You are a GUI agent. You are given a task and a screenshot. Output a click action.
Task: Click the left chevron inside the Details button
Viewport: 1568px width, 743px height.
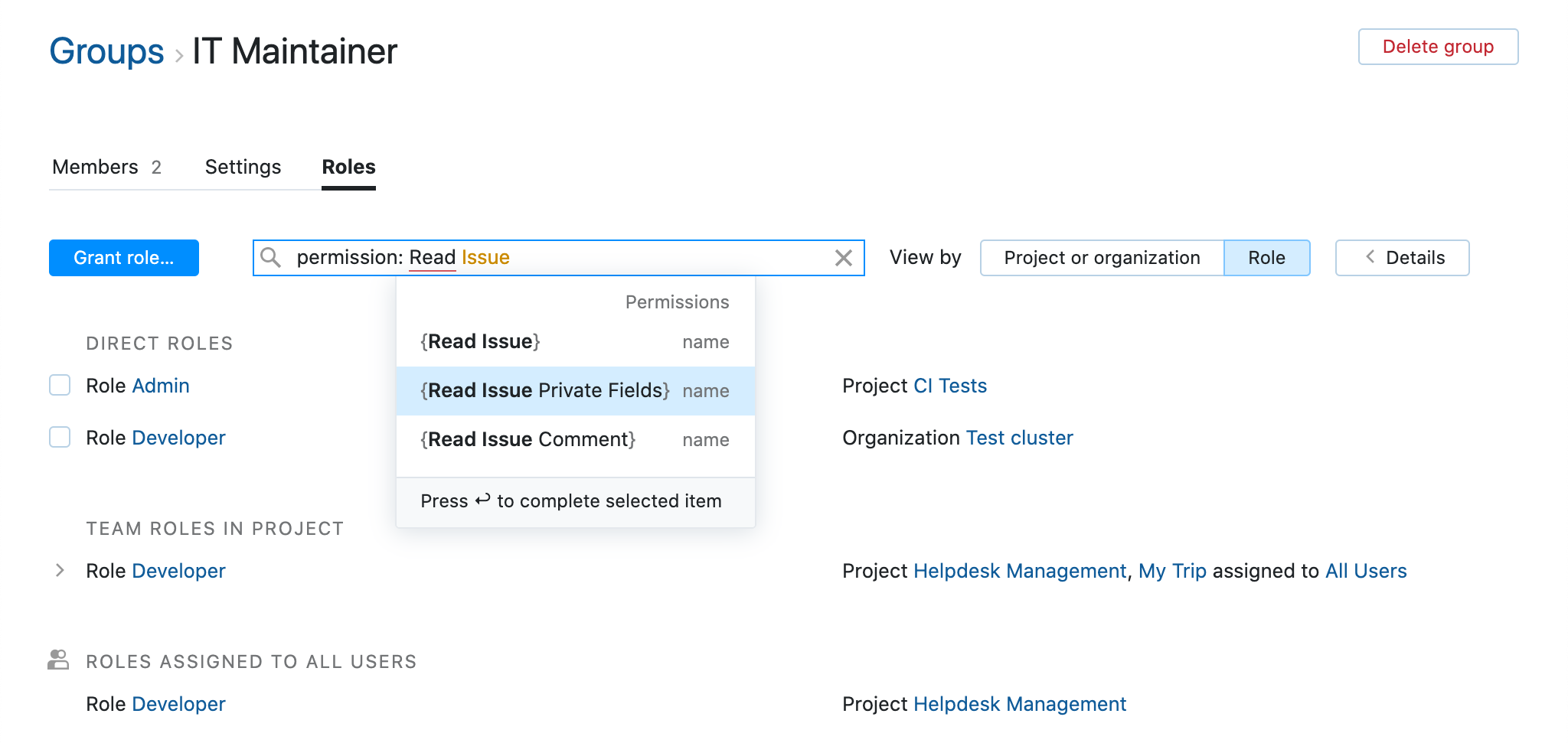1368,258
